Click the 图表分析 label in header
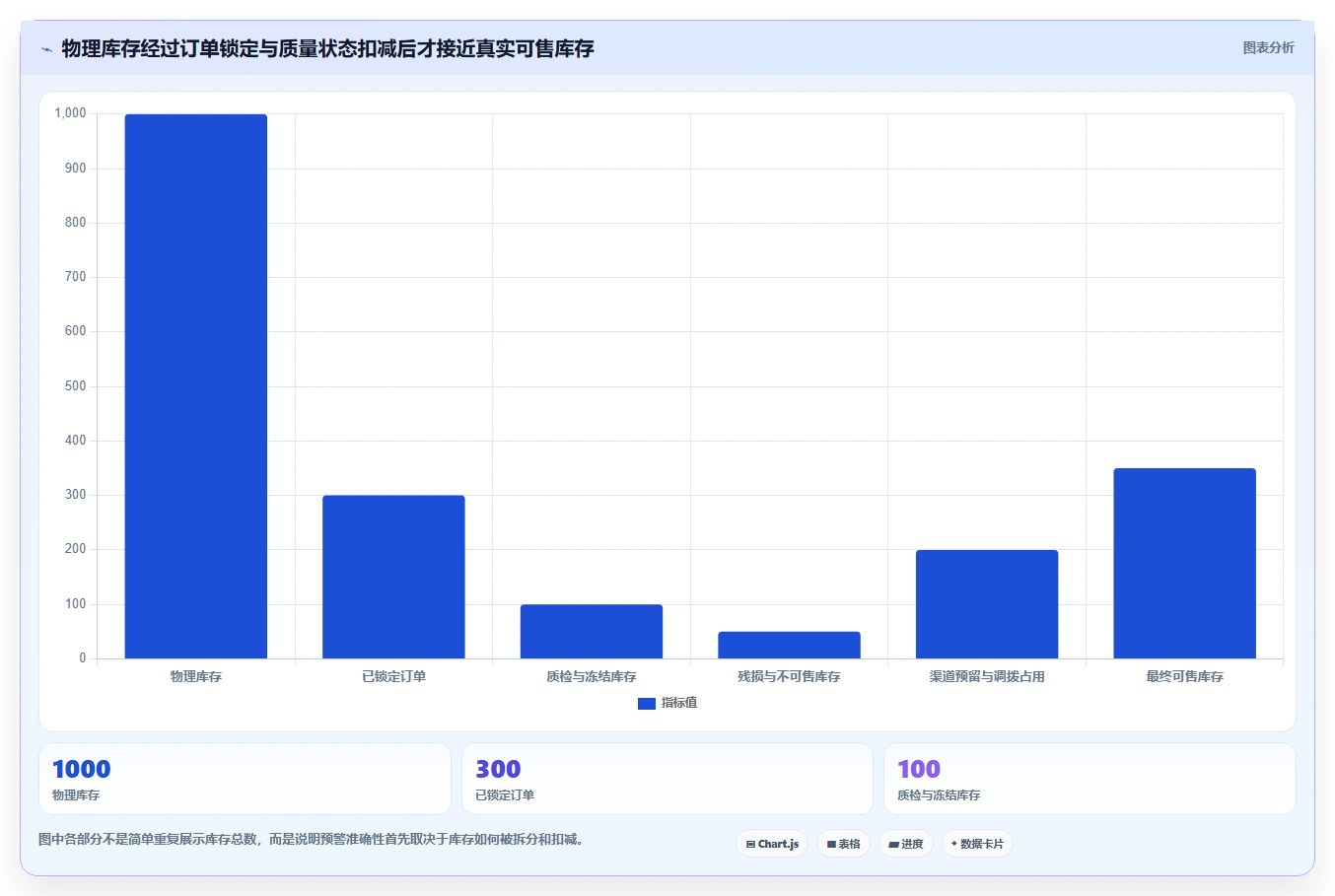Image resolution: width=1335 pixels, height=896 pixels. point(1268,47)
